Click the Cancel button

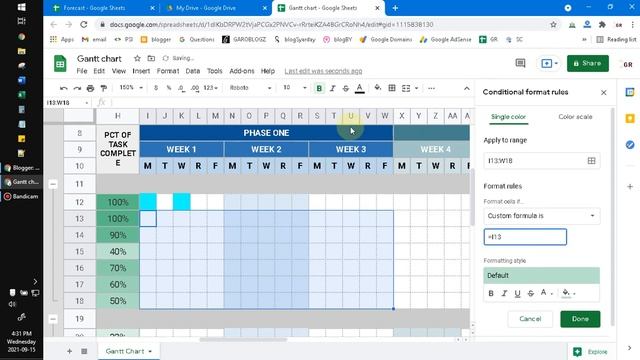[530, 319]
